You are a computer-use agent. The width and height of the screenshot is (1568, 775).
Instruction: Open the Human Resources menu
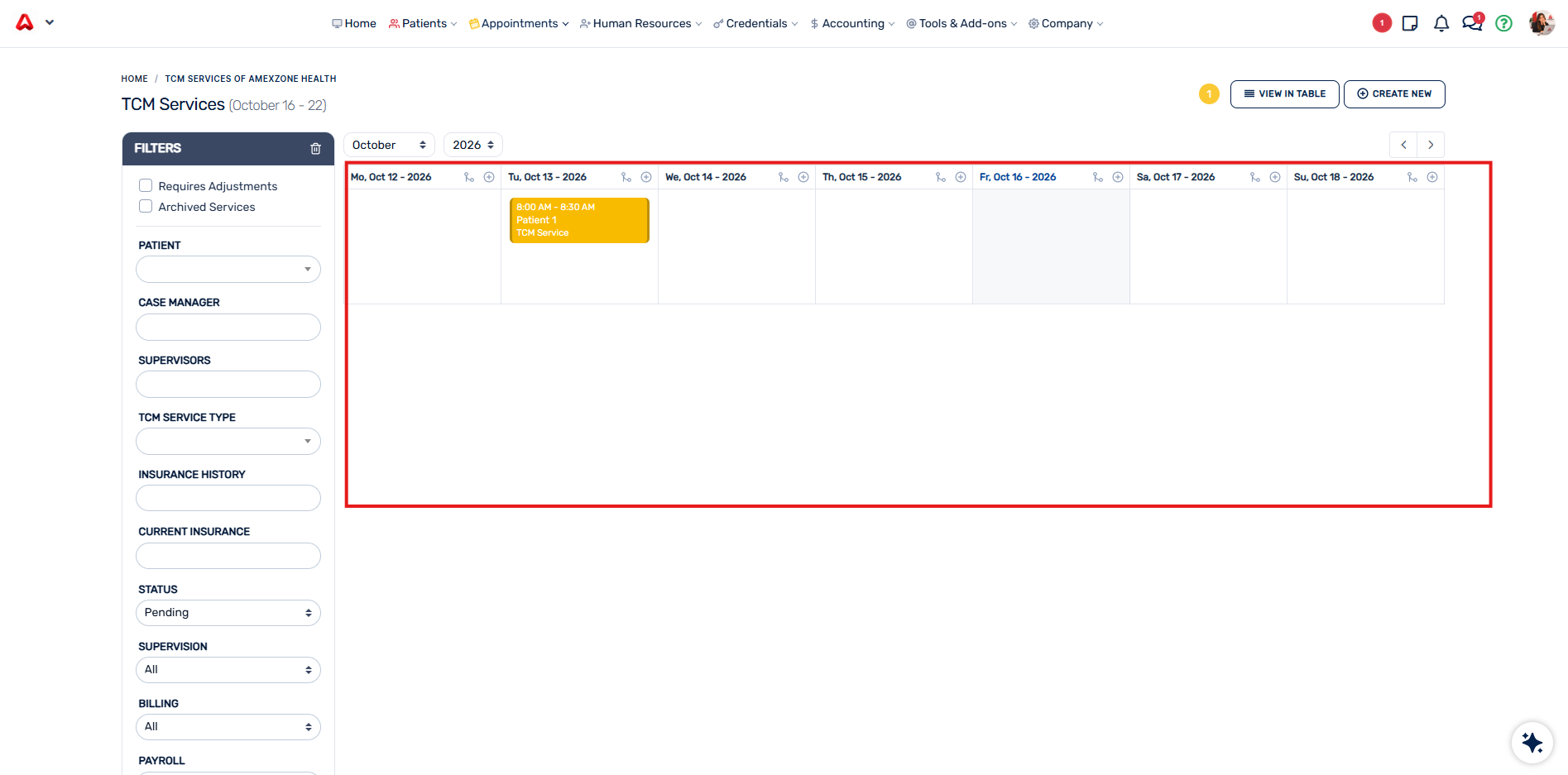coord(641,23)
